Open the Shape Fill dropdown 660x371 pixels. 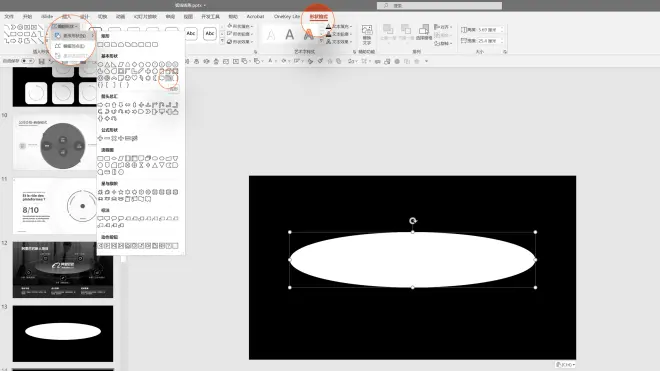[x=240, y=26]
